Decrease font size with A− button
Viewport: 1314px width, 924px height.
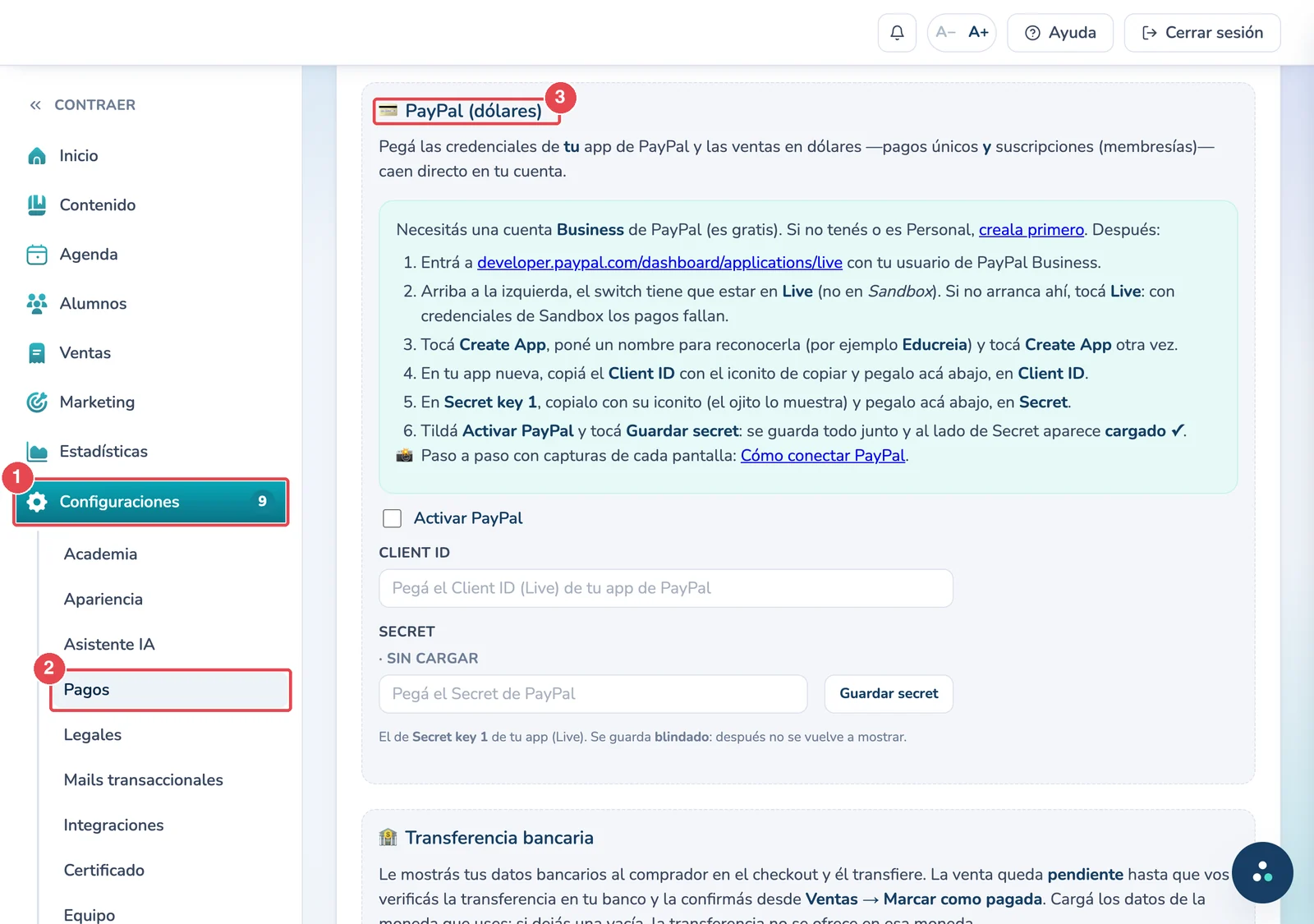point(945,33)
